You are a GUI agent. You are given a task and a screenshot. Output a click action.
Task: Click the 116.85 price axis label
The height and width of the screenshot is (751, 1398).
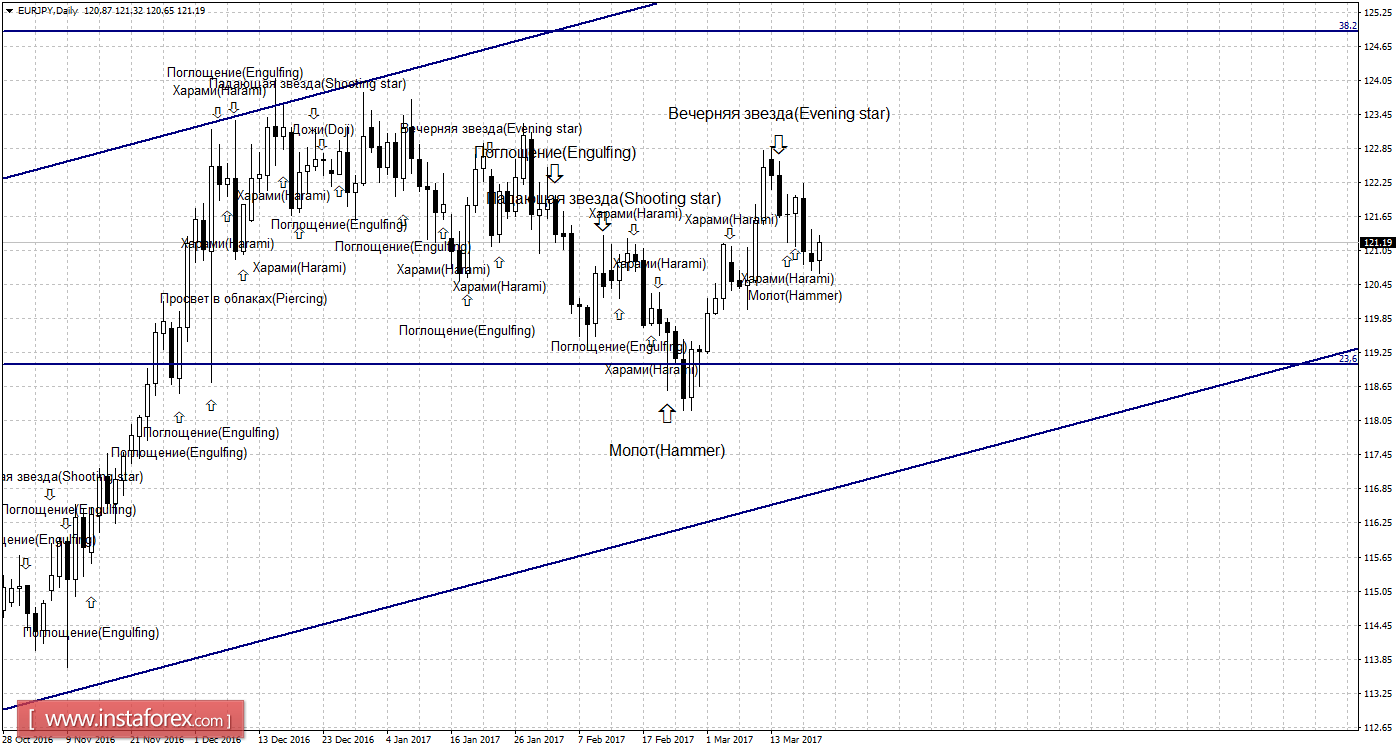[x=1377, y=489]
